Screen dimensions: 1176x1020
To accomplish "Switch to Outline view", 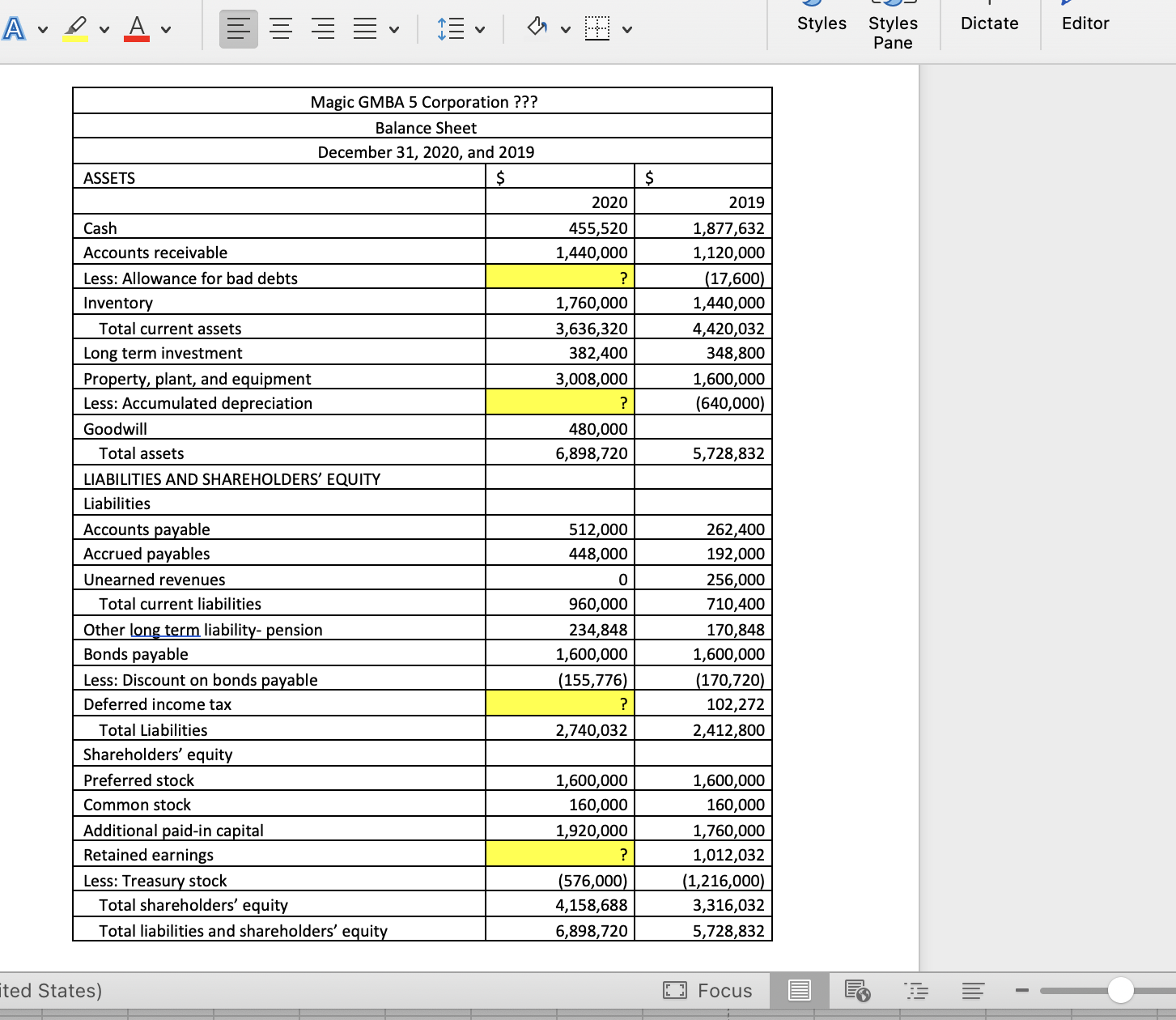I will (x=915, y=990).
